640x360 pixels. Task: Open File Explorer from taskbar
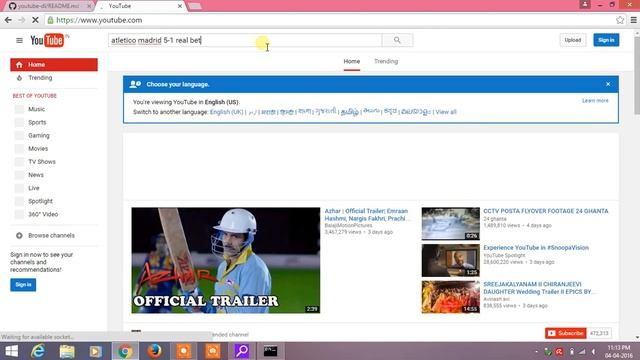point(67,351)
